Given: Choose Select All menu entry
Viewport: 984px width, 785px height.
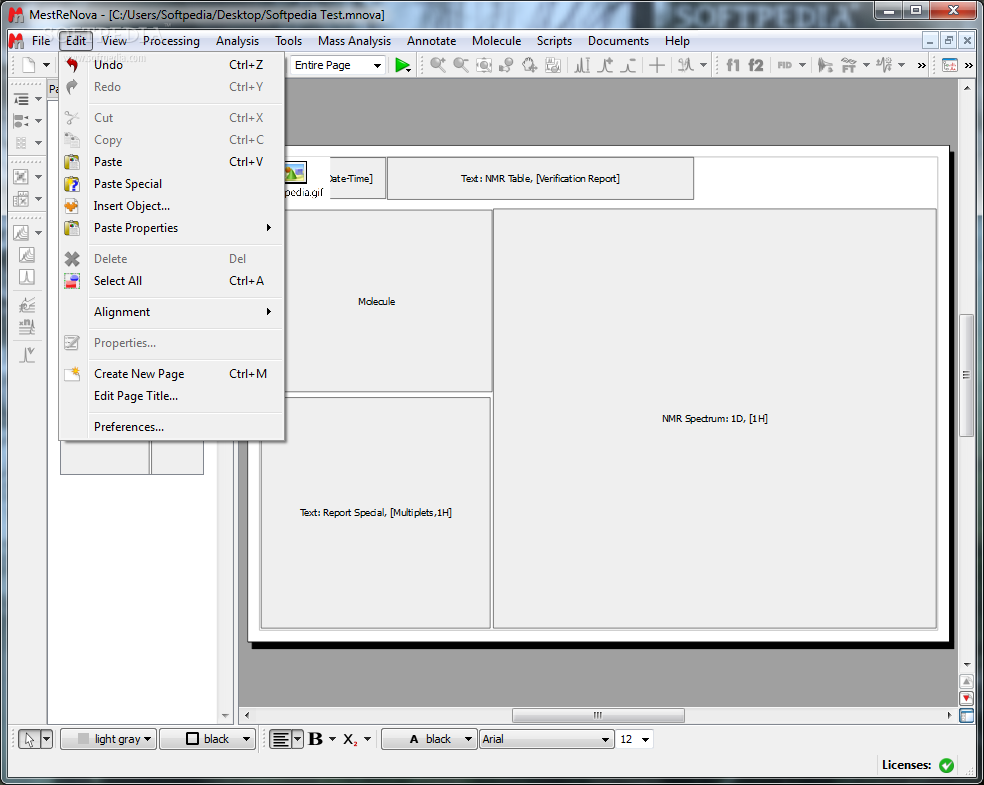Looking at the screenshot, I should click(173, 281).
